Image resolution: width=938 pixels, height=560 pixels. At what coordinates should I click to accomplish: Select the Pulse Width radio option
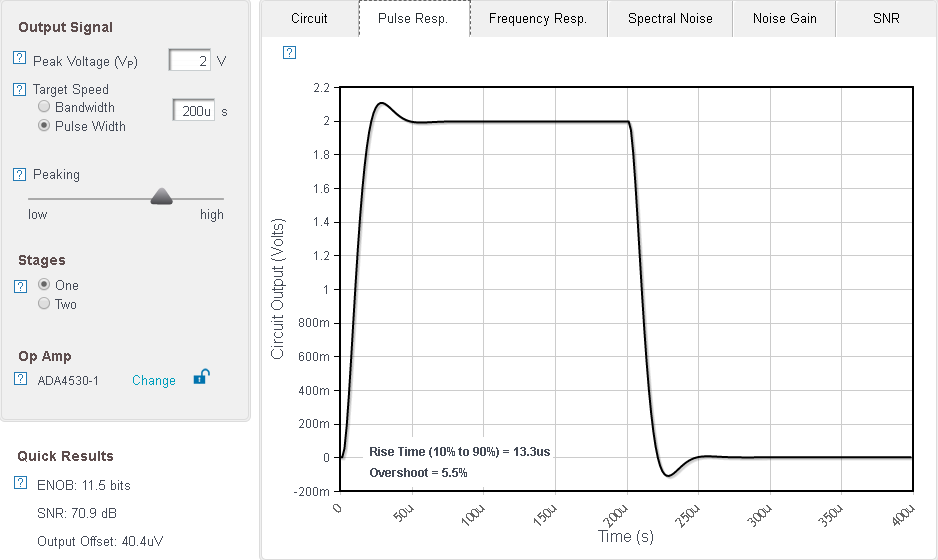point(44,126)
